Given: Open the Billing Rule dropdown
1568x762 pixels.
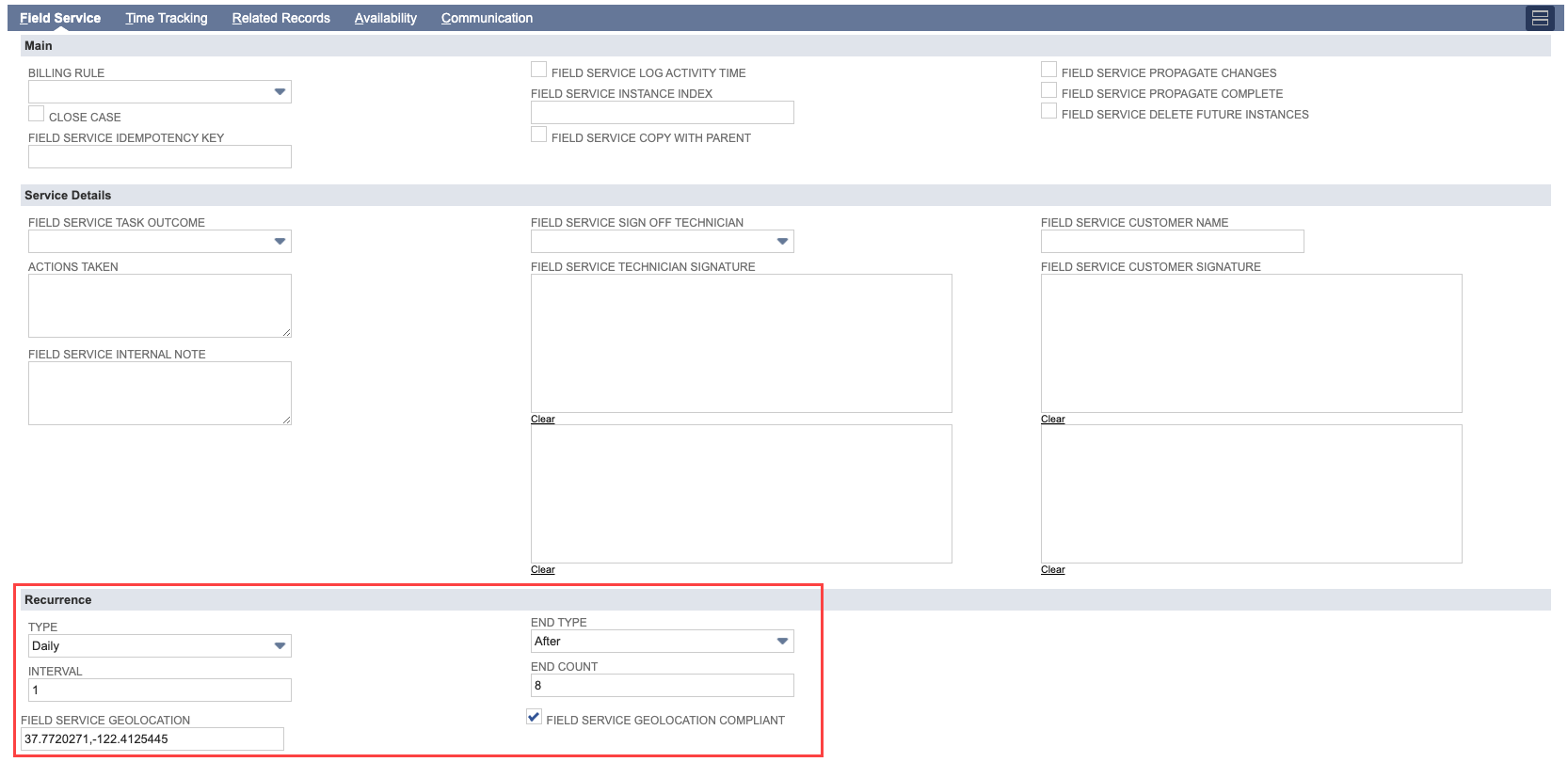Looking at the screenshot, I should point(160,91).
